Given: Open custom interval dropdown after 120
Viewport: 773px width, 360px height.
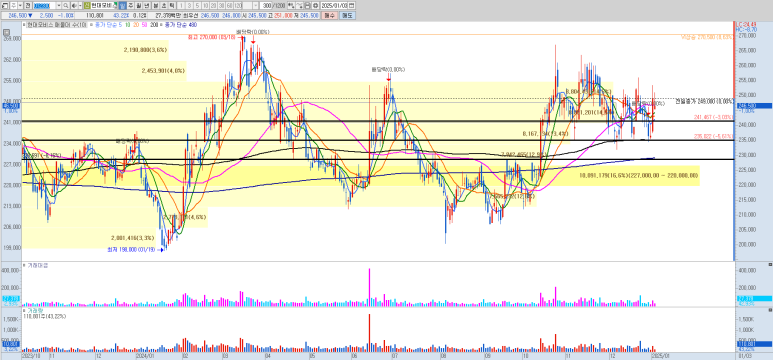Looking at the screenshot, I should [x=255, y=5].
